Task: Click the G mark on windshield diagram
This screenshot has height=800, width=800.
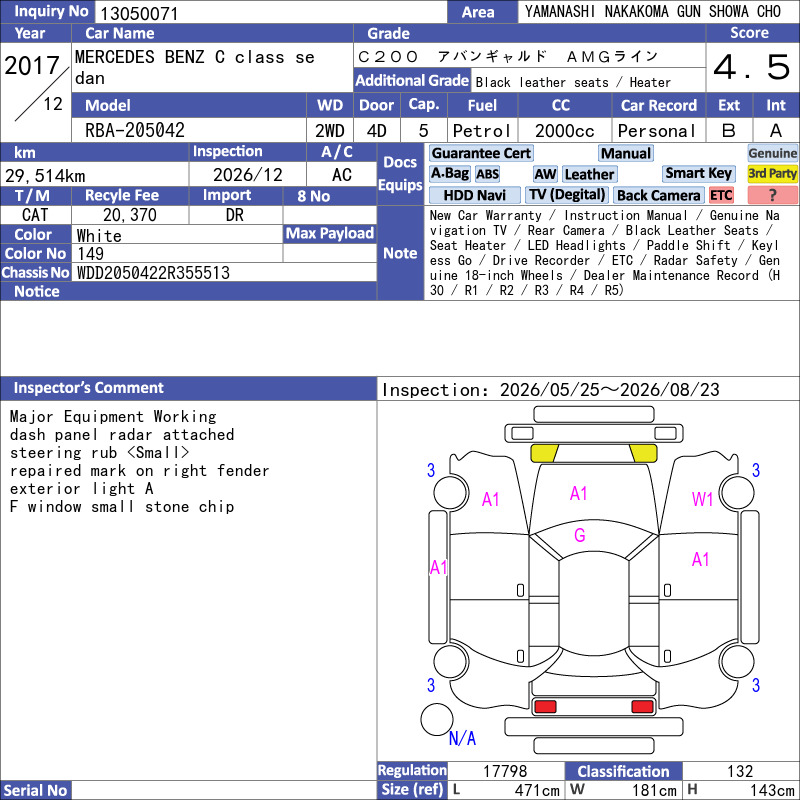Action: [580, 535]
